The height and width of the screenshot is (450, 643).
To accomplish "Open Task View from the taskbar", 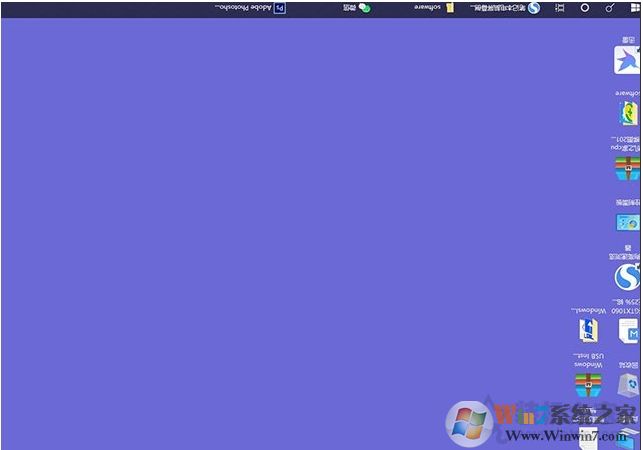I will [560, 8].
